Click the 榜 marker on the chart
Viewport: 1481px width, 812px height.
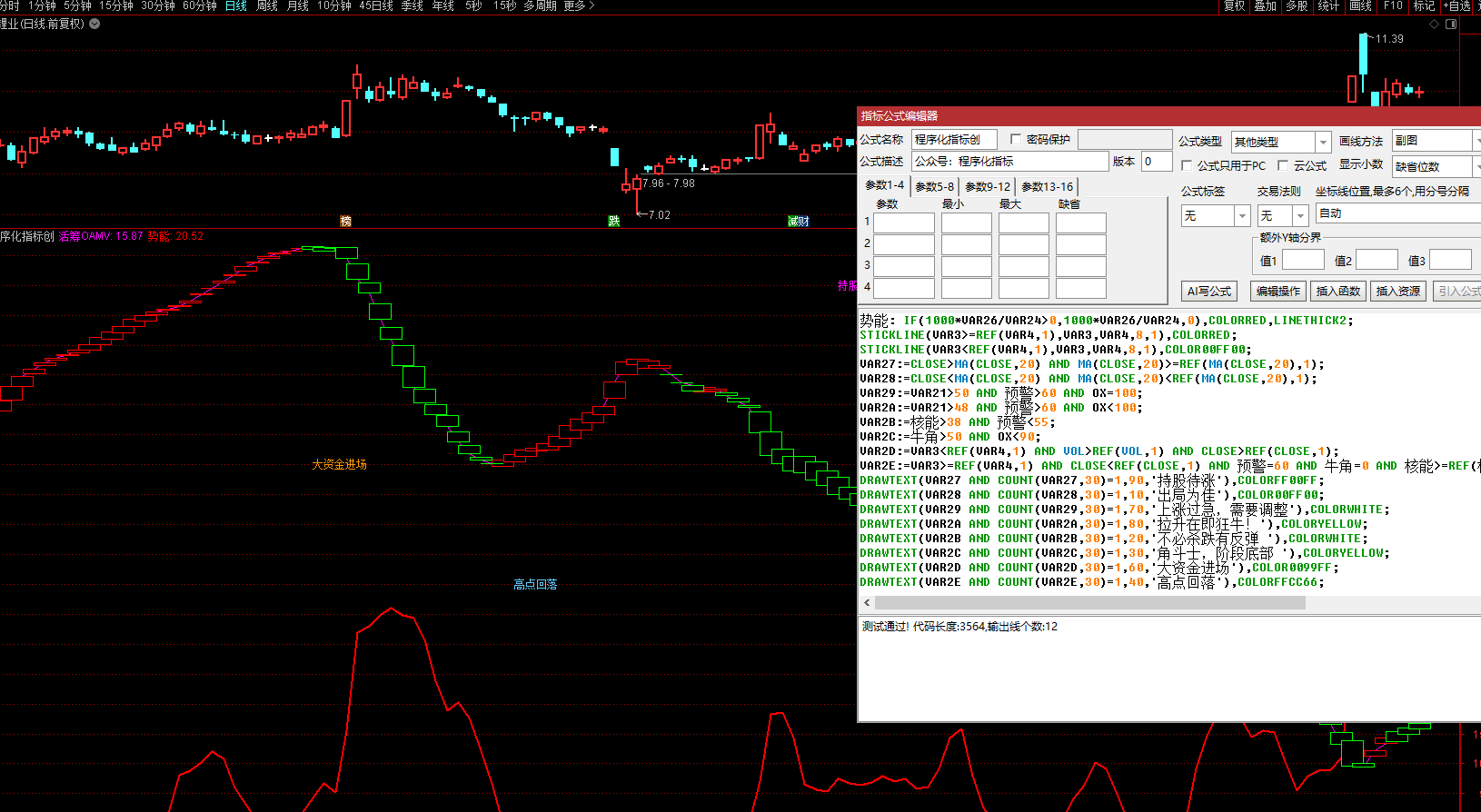[x=345, y=221]
